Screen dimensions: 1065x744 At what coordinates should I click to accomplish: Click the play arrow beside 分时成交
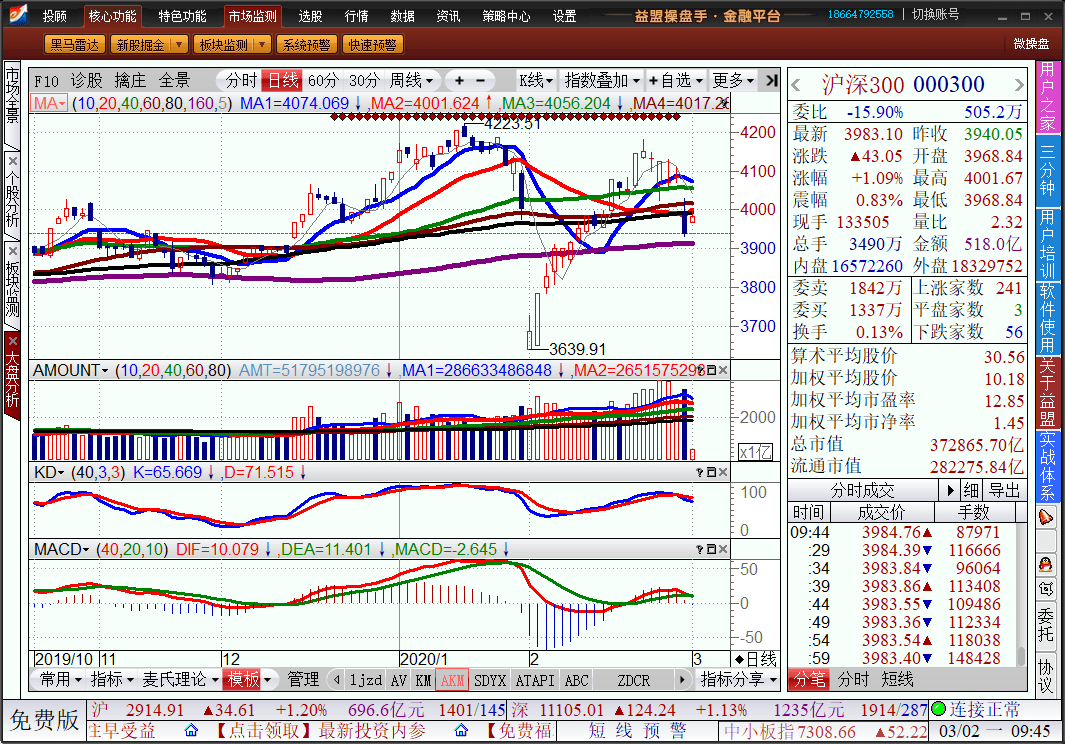(951, 490)
